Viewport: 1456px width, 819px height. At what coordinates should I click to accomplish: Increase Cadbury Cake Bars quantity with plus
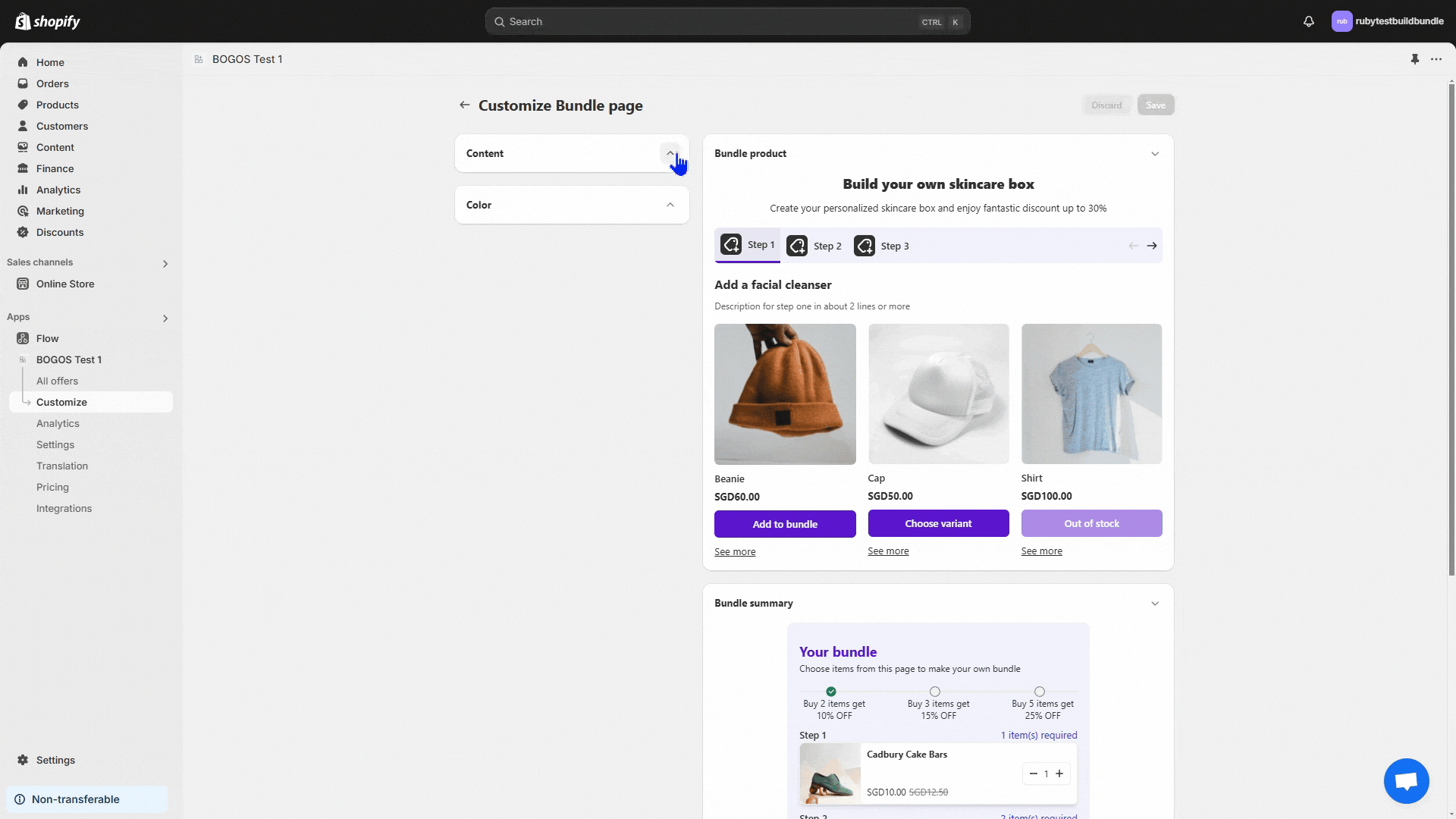pos(1059,773)
